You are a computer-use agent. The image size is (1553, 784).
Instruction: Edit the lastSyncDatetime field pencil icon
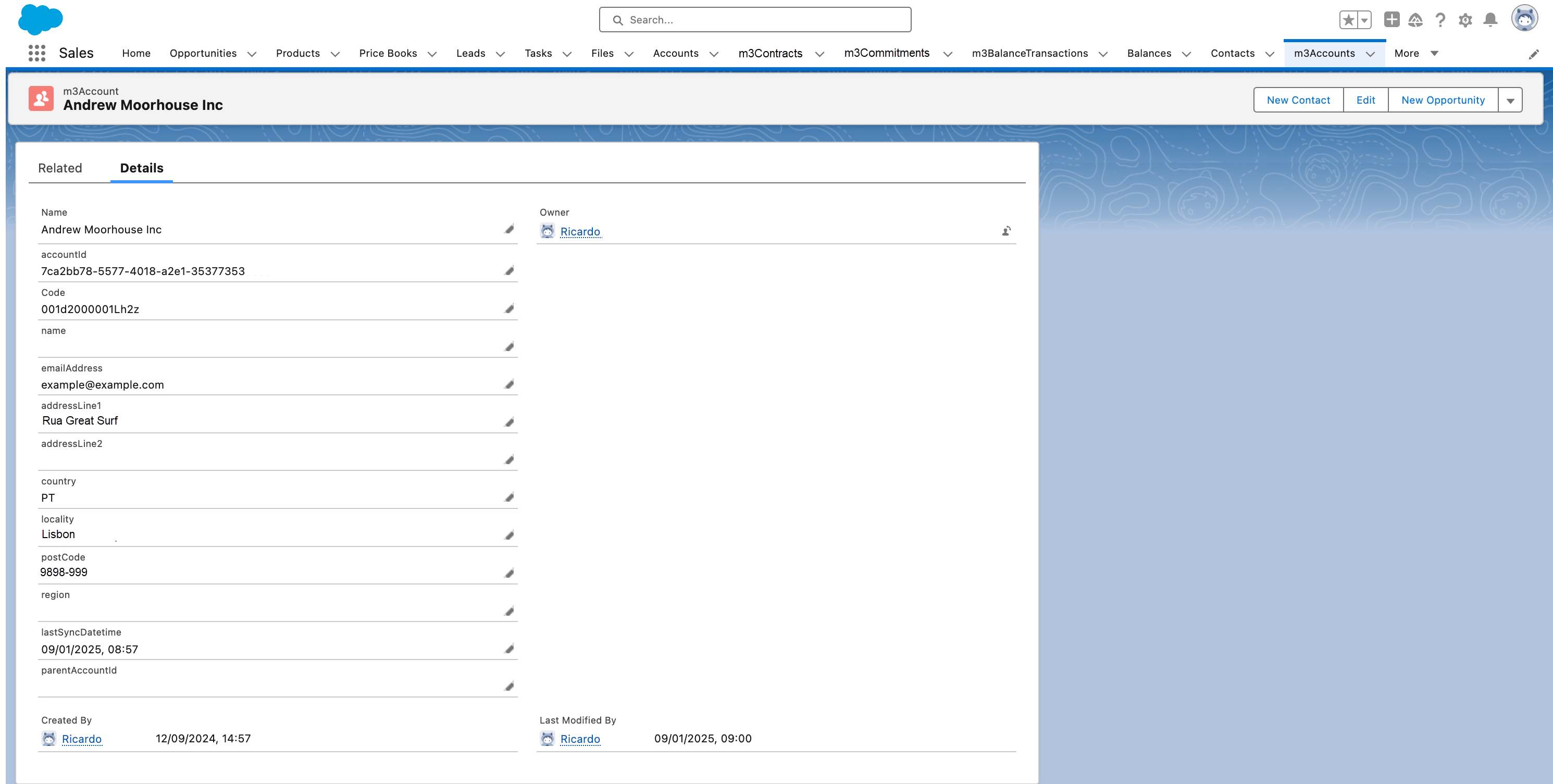510,649
